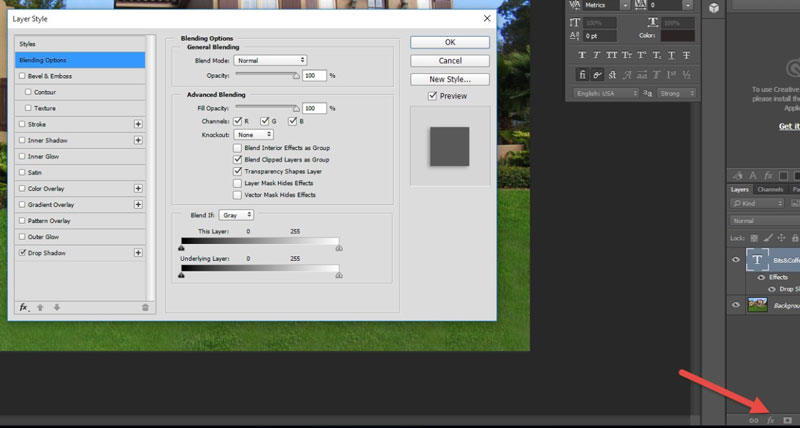Click the Cancel button
The height and width of the screenshot is (428, 800).
tap(450, 61)
